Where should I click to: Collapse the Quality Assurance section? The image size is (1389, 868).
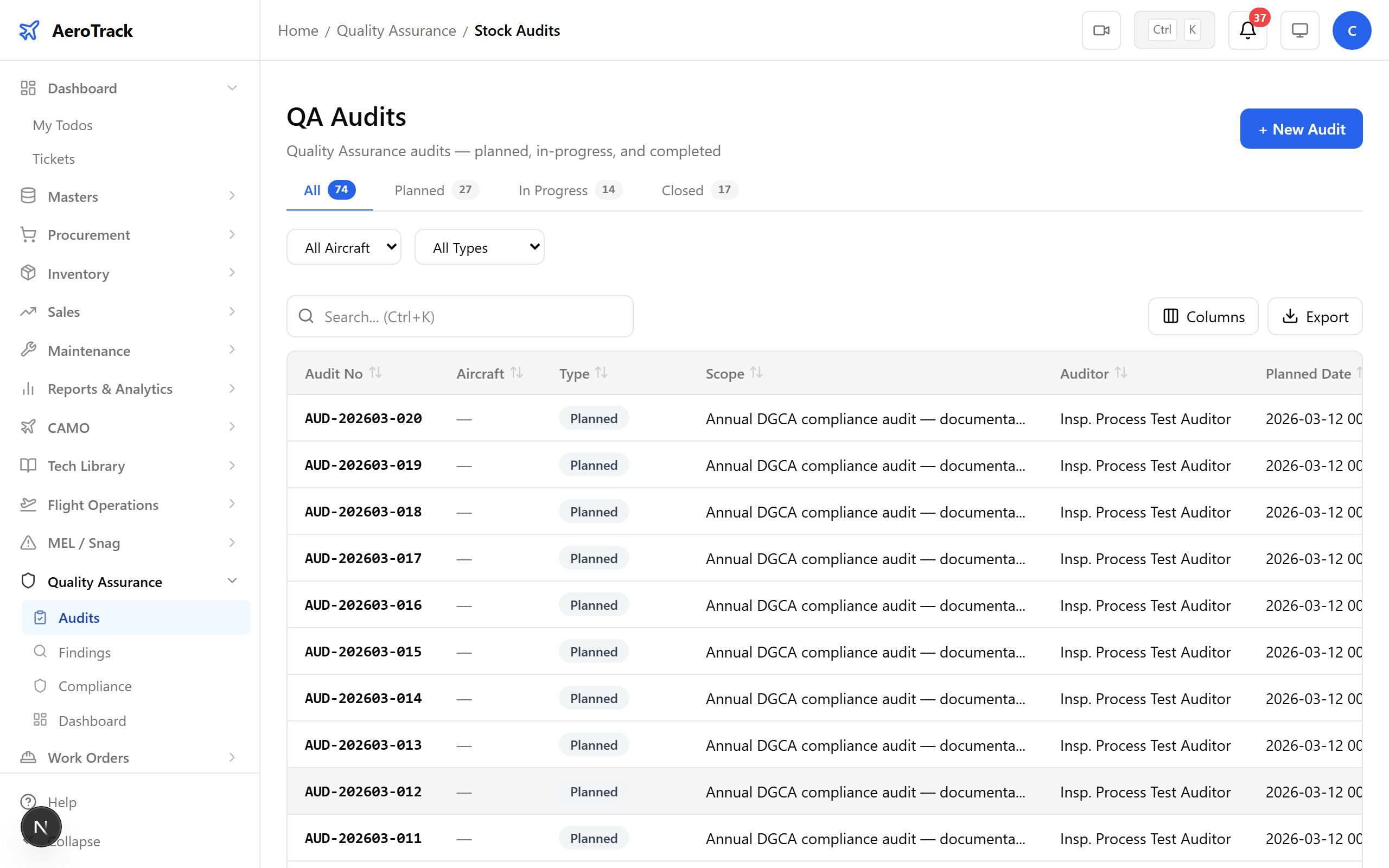[x=232, y=580]
